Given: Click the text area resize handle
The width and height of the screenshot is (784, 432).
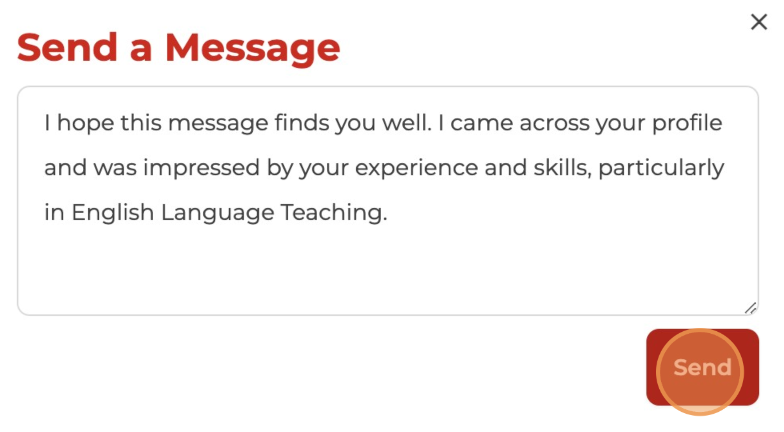Looking at the screenshot, I should (750, 308).
